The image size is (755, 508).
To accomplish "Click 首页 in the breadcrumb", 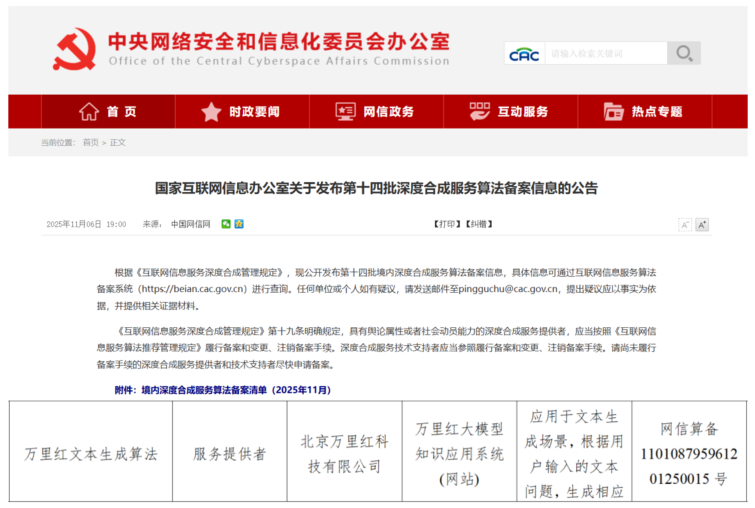I will [90, 143].
